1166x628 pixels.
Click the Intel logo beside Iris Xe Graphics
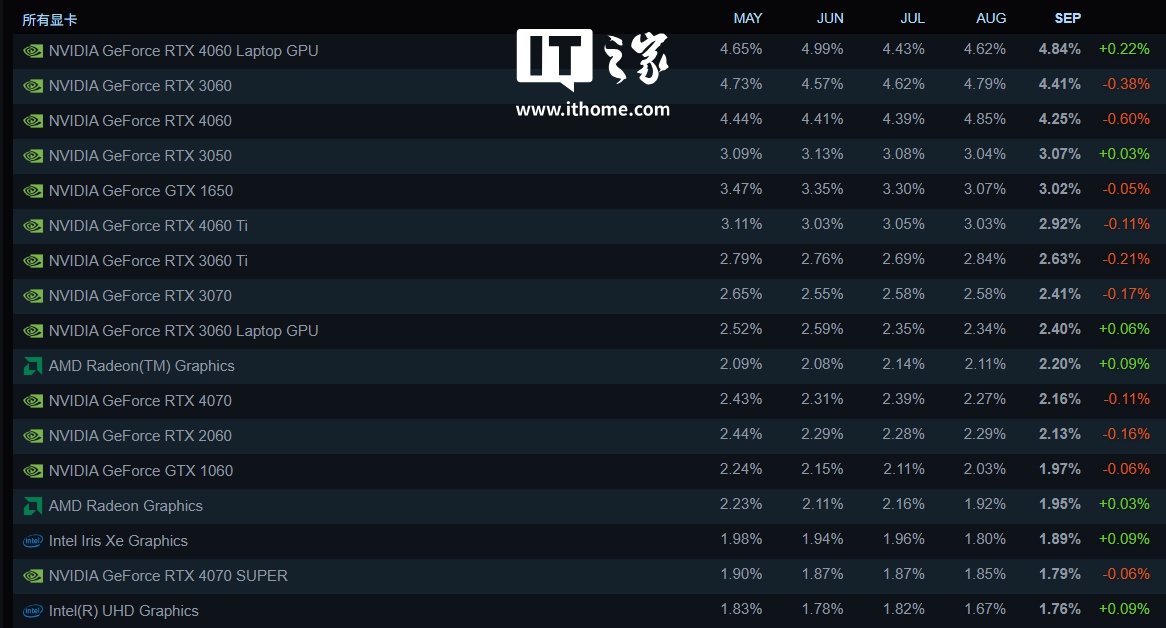[x=33, y=541]
